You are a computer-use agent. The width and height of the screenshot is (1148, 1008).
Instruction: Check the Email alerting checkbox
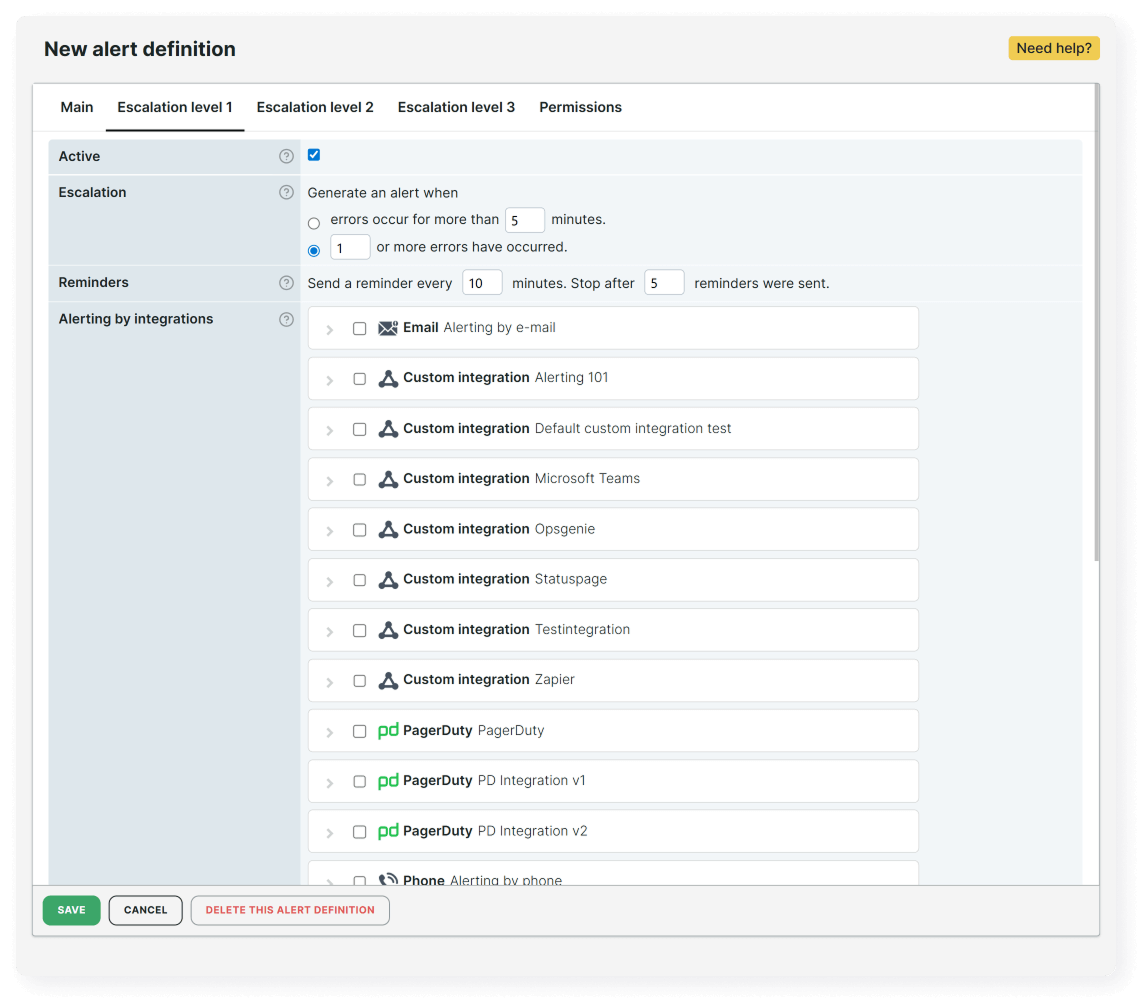359,327
